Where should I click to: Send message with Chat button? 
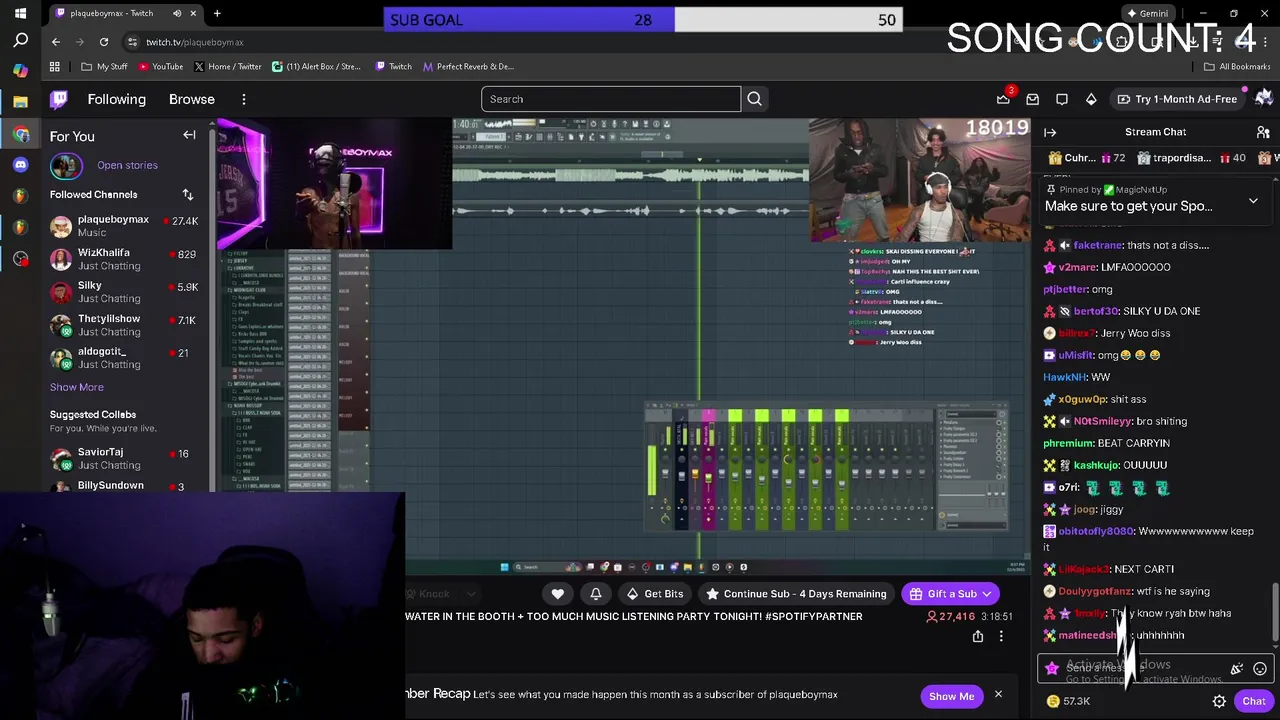click(1254, 701)
